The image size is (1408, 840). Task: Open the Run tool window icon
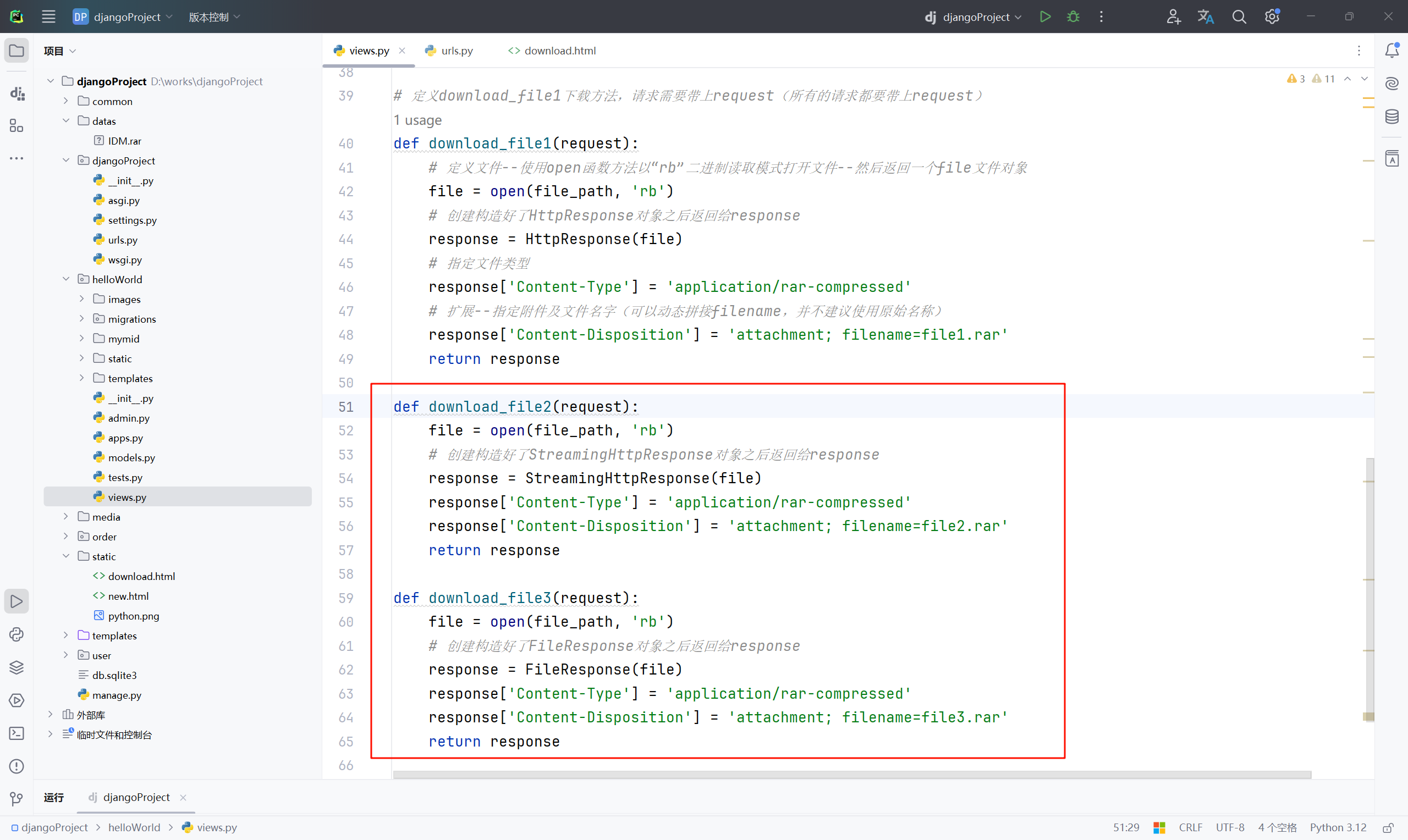coord(16,601)
